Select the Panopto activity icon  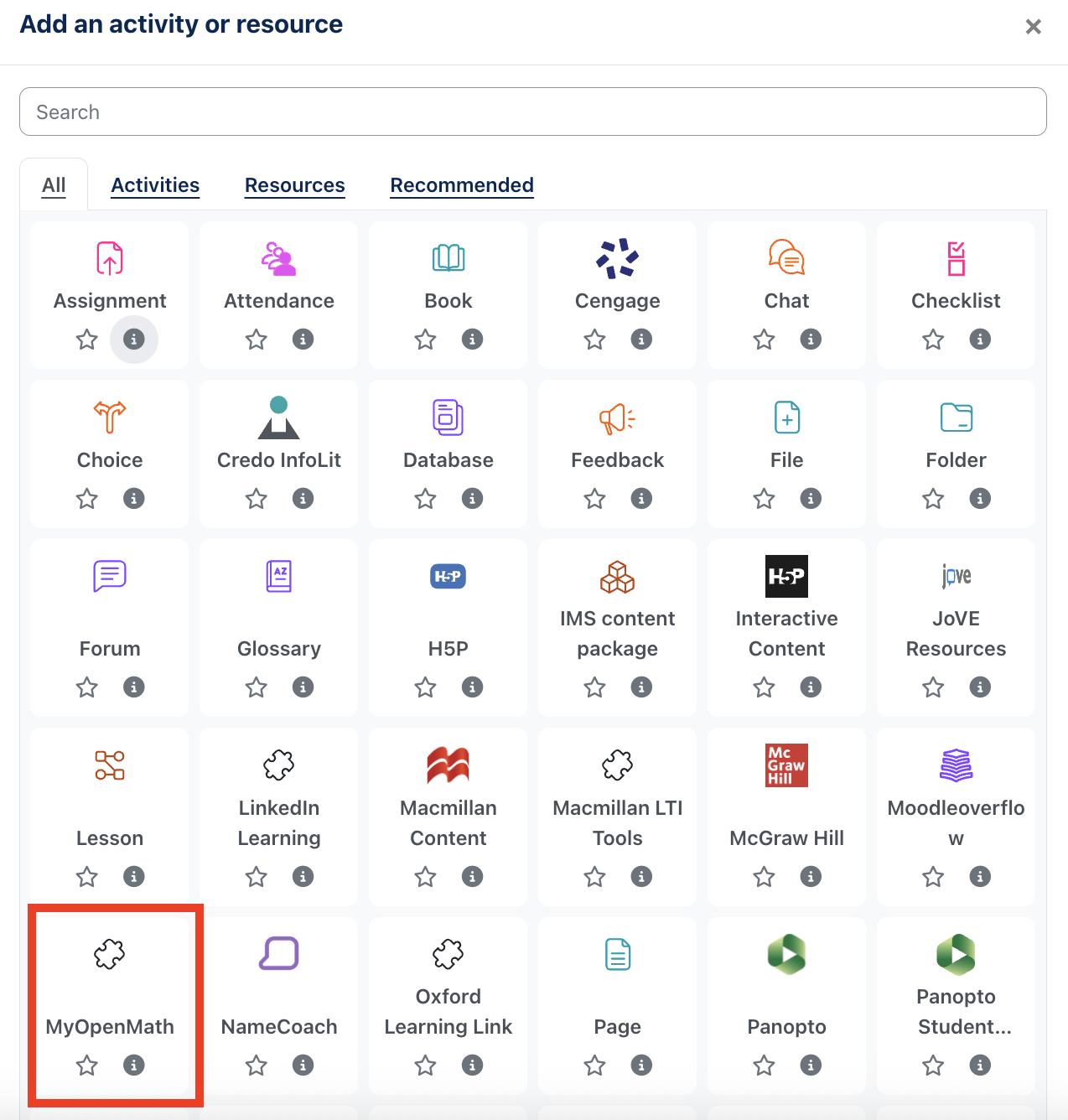pyautogui.click(x=786, y=954)
